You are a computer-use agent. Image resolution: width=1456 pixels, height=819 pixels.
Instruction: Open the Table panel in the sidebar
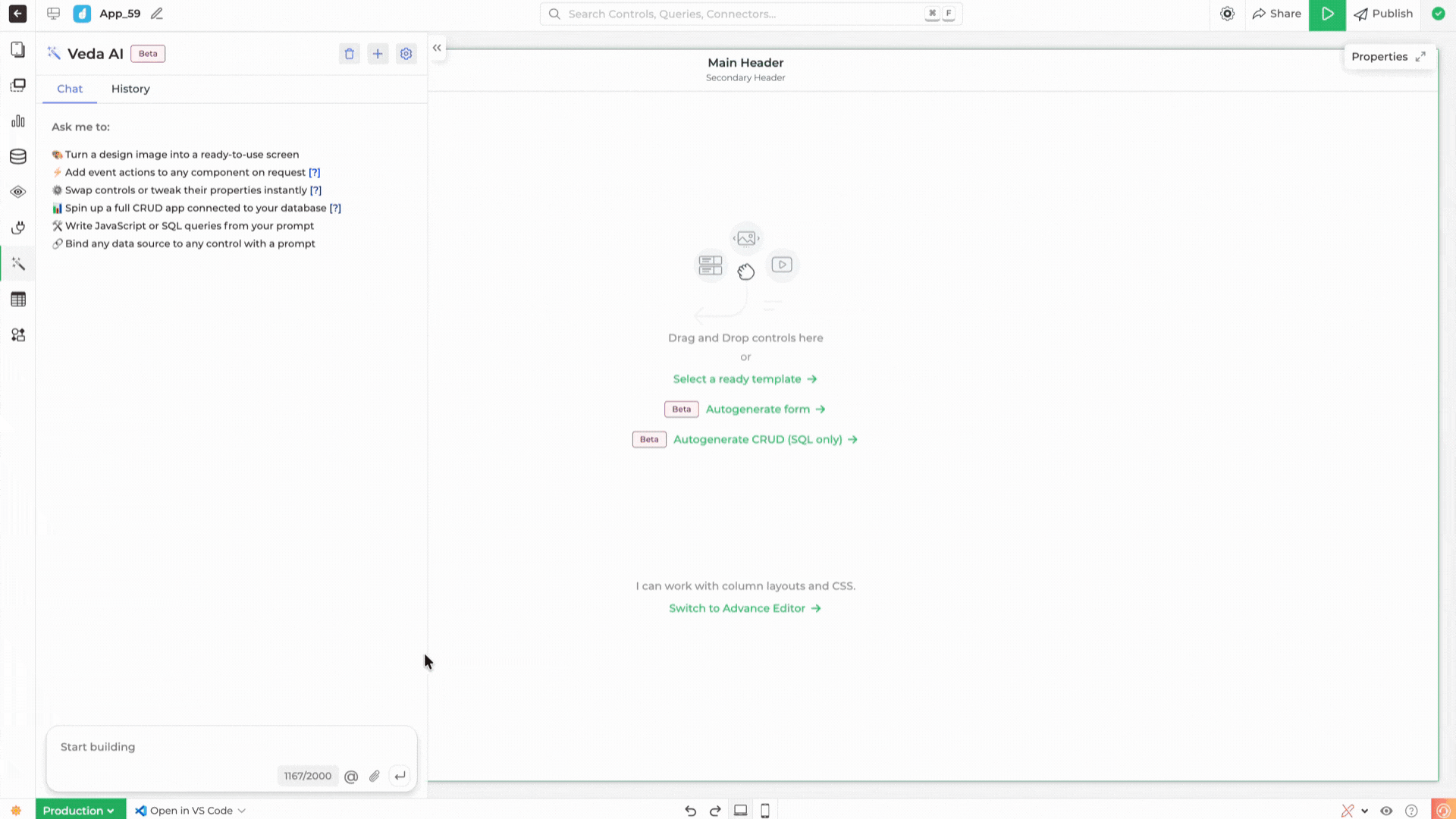click(18, 299)
